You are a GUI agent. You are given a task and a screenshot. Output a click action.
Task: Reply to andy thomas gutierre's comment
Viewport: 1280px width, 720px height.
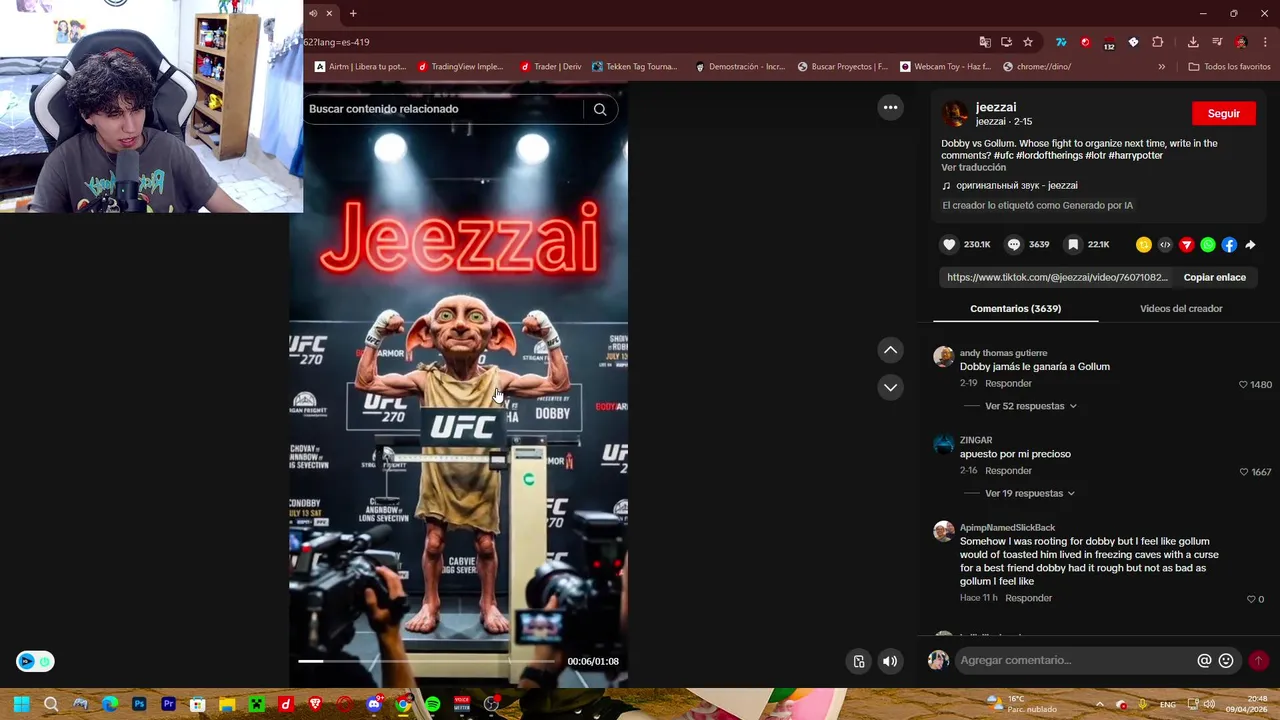(1008, 383)
